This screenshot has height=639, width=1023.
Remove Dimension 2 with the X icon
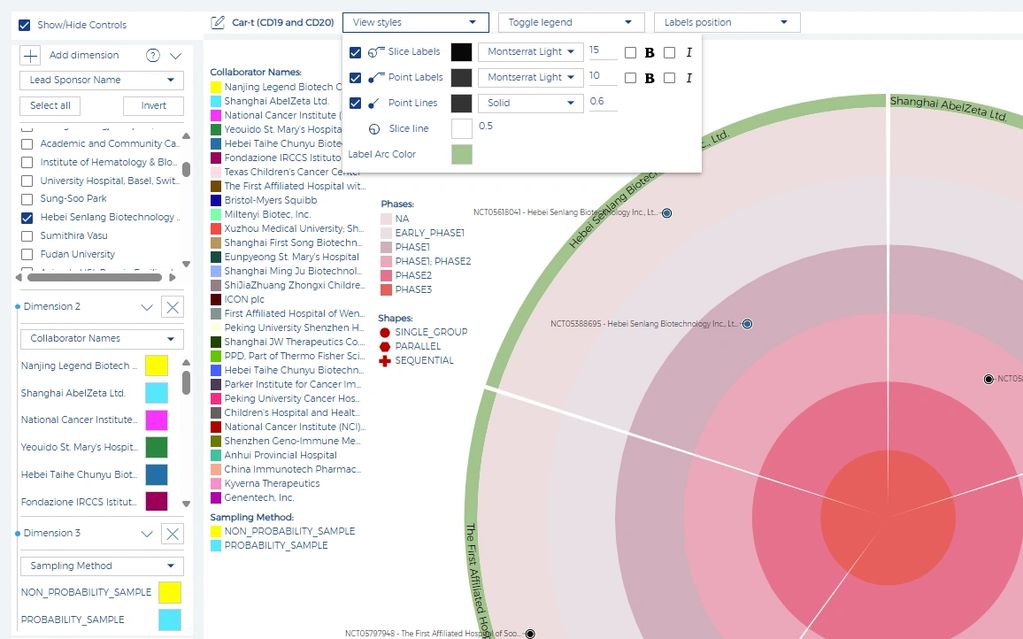172,308
